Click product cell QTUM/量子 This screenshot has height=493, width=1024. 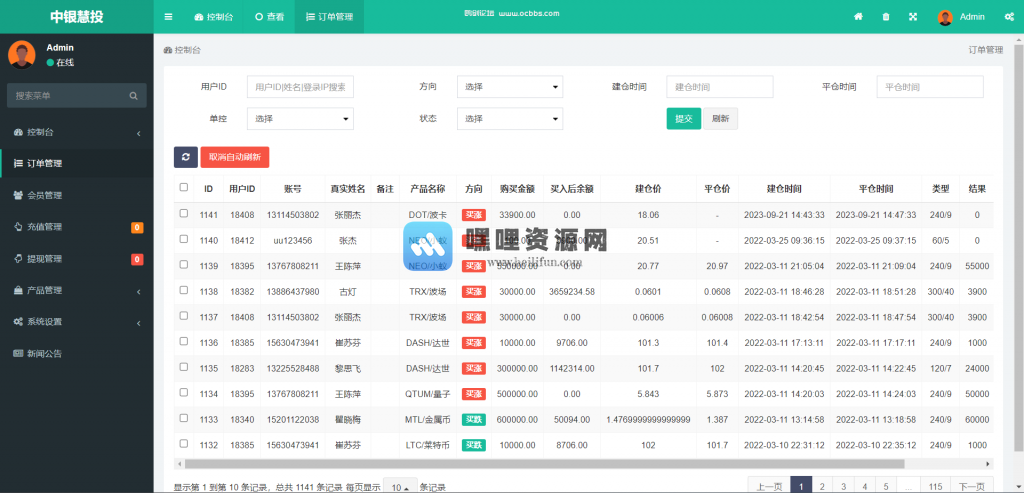[x=428, y=394]
